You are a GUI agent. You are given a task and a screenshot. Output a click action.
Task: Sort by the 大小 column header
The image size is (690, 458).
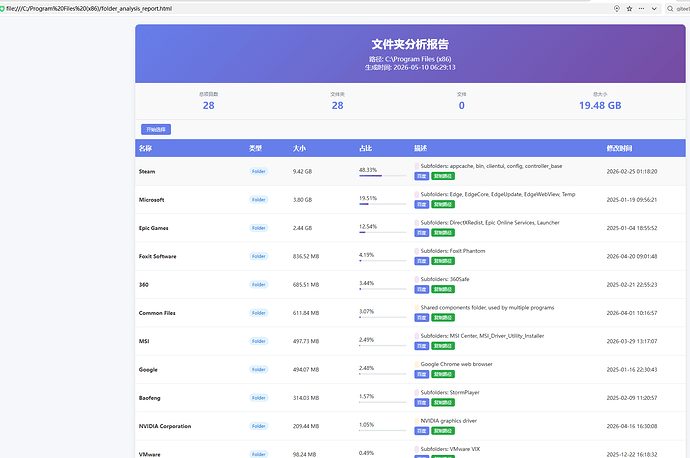click(x=299, y=148)
